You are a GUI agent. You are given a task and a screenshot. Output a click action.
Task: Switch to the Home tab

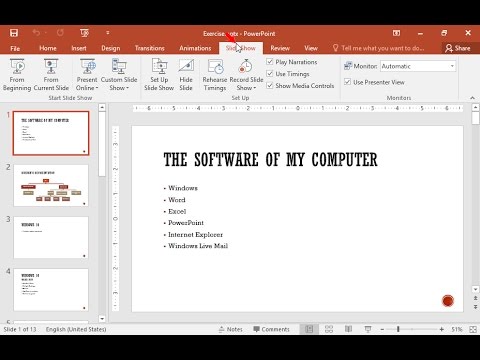point(48,48)
